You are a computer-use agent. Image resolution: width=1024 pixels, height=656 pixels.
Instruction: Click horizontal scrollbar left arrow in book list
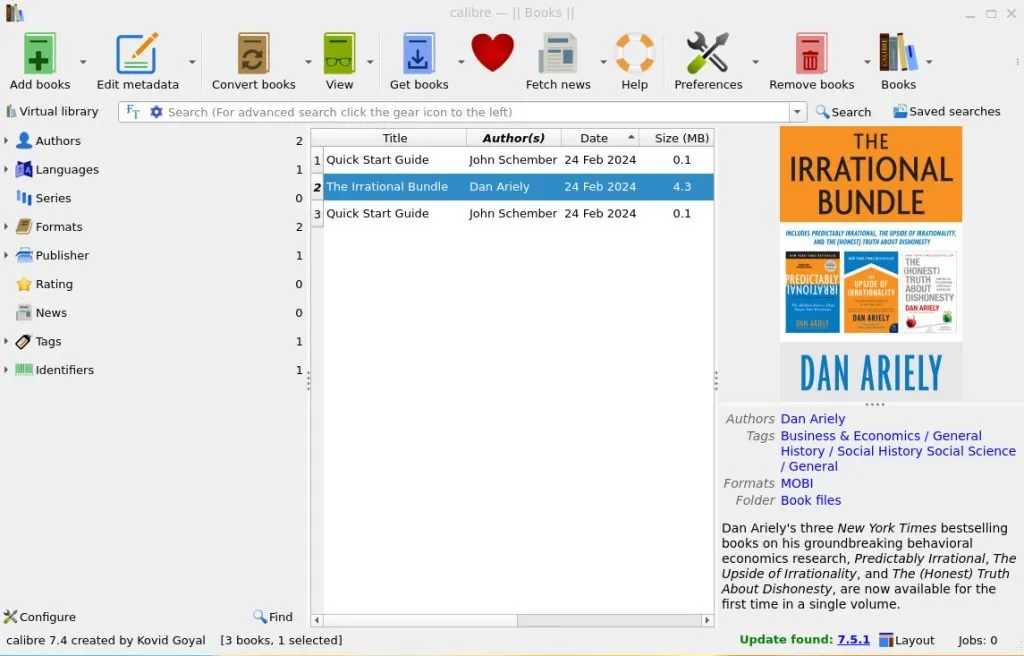317,620
